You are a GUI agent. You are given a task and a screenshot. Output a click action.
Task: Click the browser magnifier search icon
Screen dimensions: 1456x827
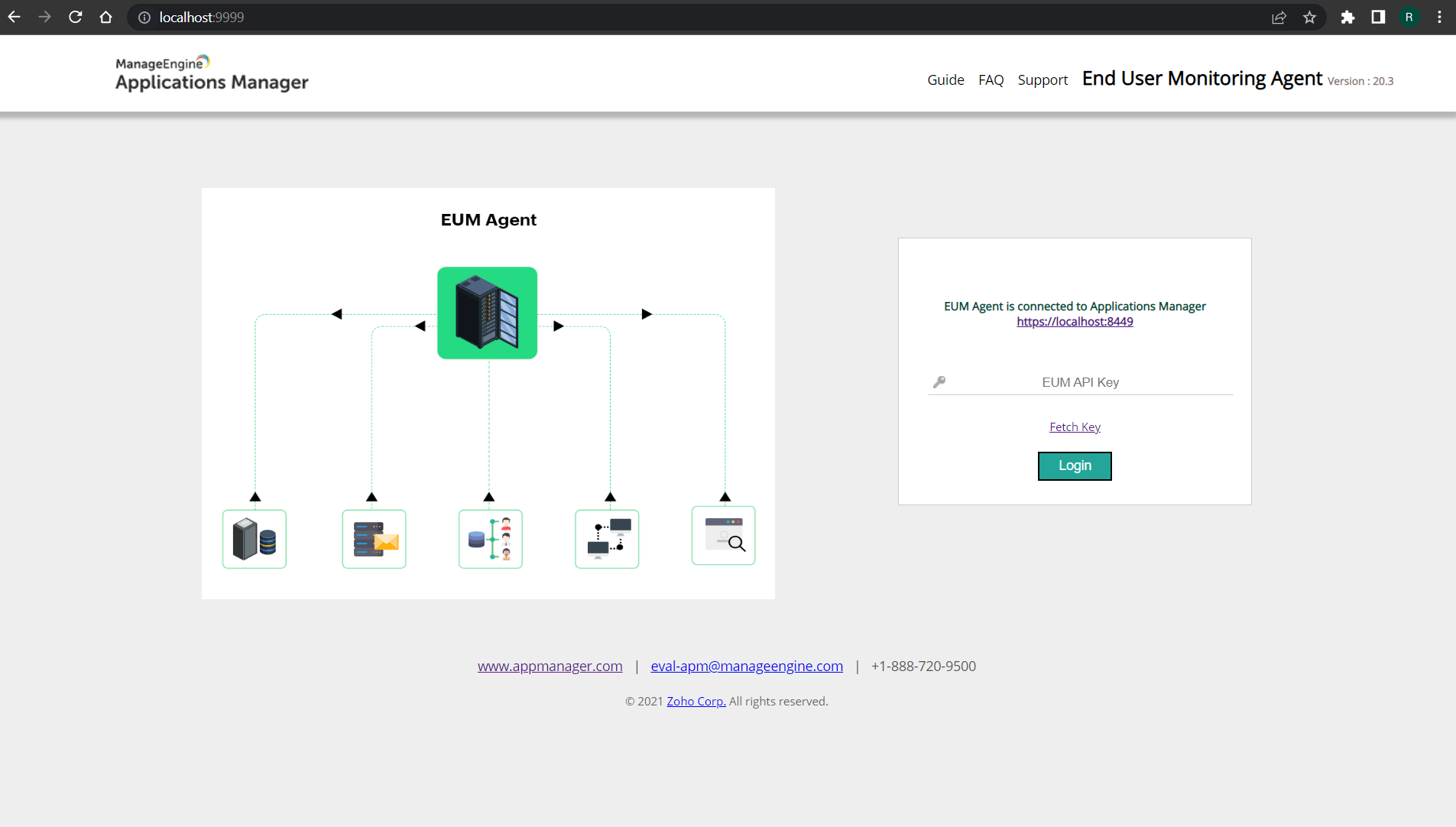(x=723, y=535)
